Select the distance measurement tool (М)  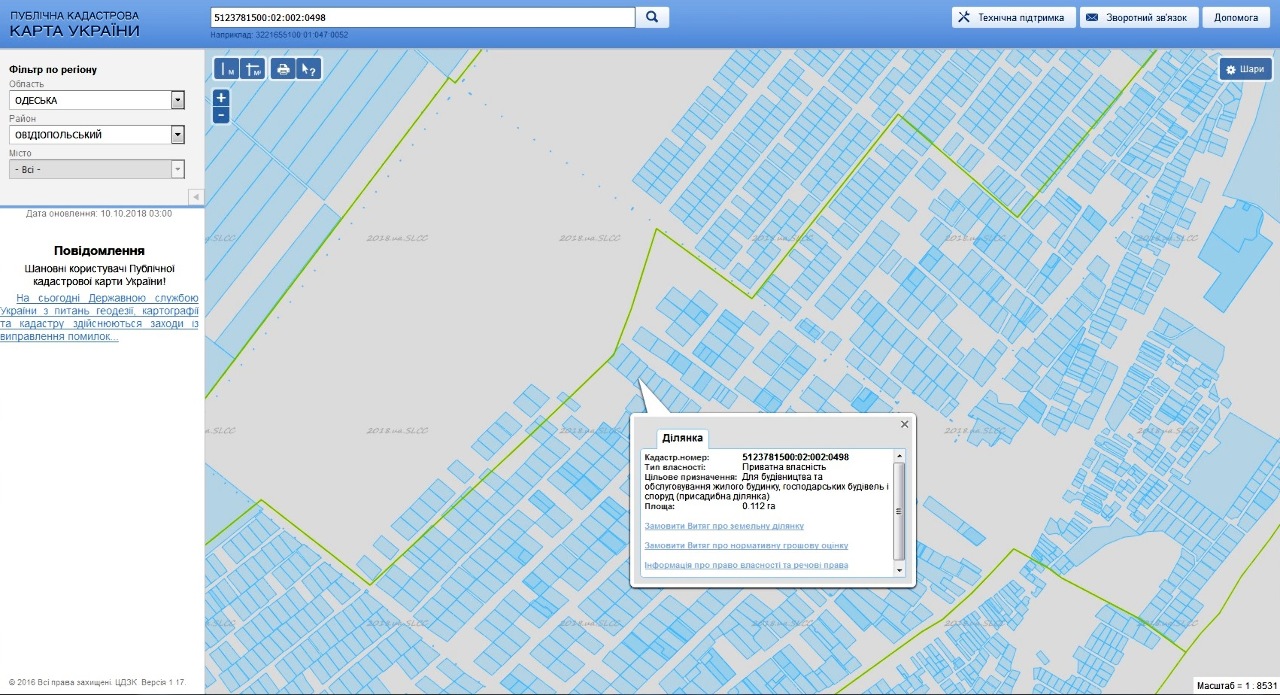click(228, 69)
